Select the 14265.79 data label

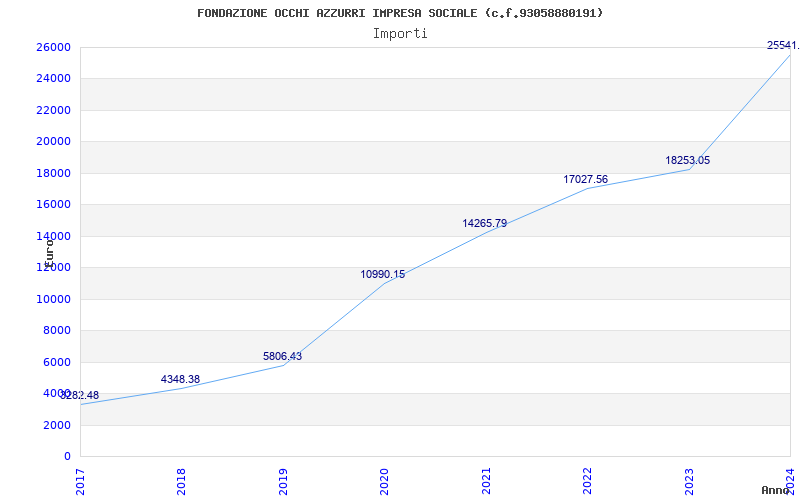pos(485,223)
